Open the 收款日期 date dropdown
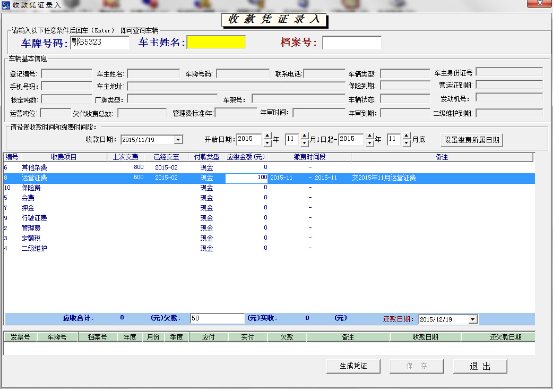This screenshot has height=389, width=554. [x=178, y=140]
